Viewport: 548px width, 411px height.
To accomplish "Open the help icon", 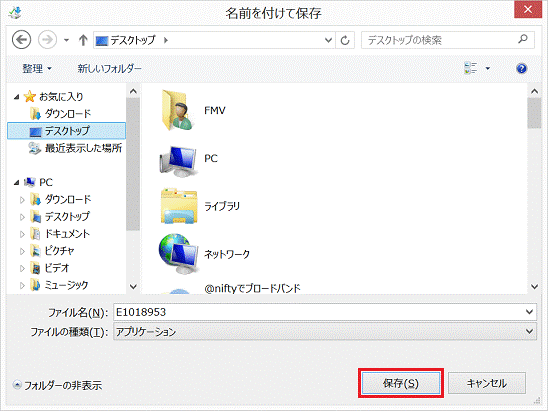I will pyautogui.click(x=521, y=68).
